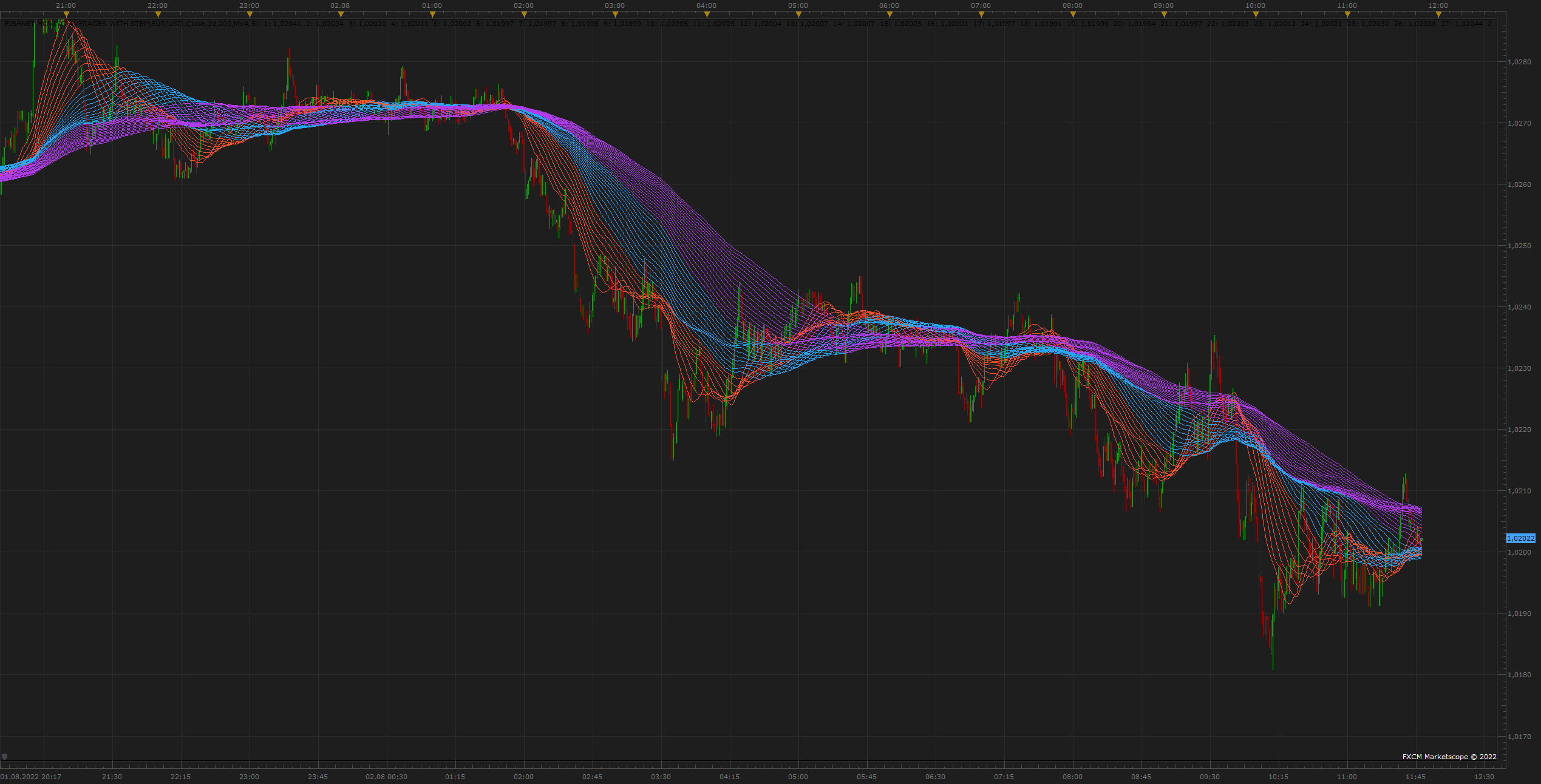Click the orange marker at 07:00
Viewport: 1541px width, 784px height.
click(x=981, y=14)
